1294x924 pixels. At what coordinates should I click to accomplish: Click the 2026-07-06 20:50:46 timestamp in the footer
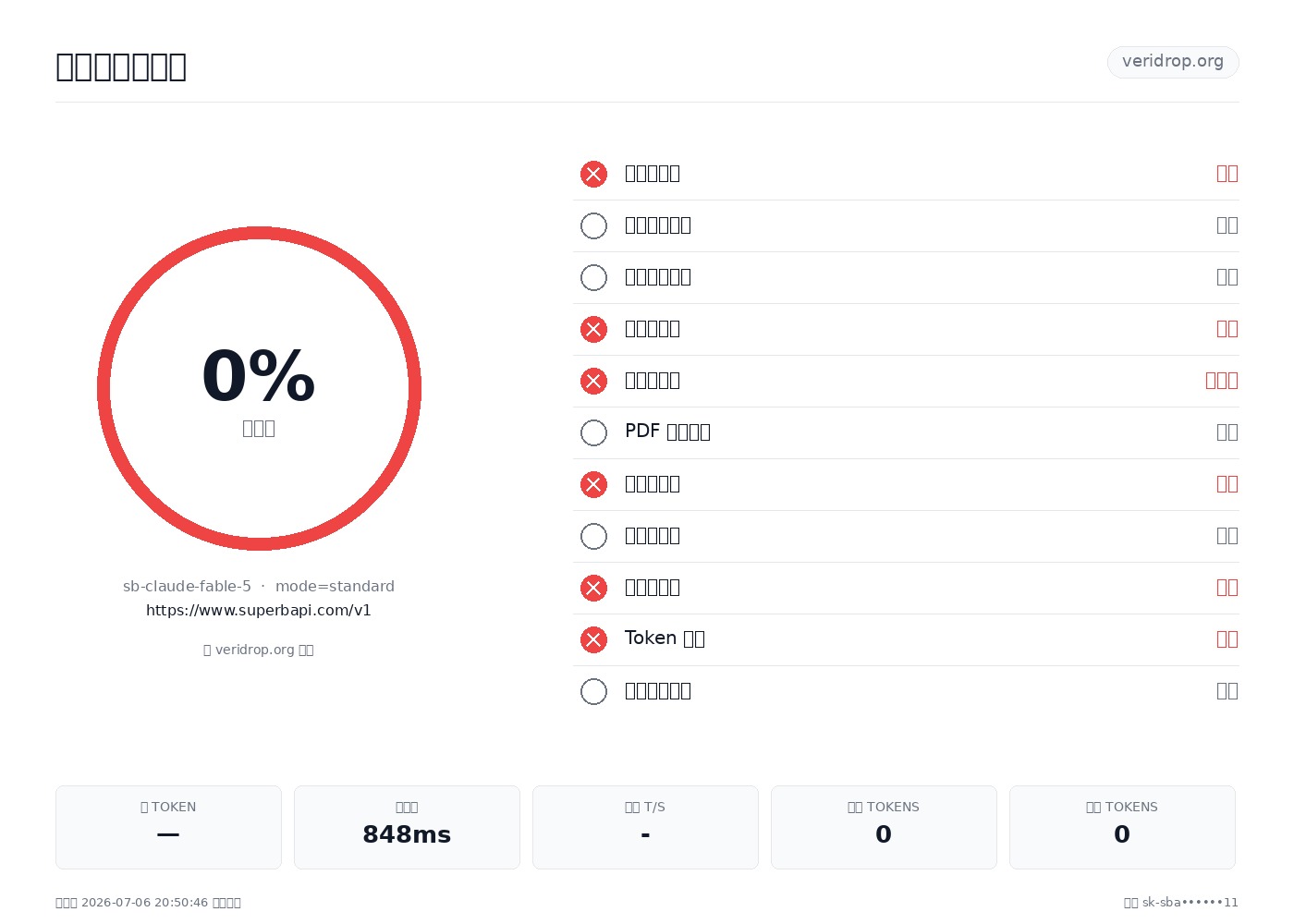click(145, 903)
